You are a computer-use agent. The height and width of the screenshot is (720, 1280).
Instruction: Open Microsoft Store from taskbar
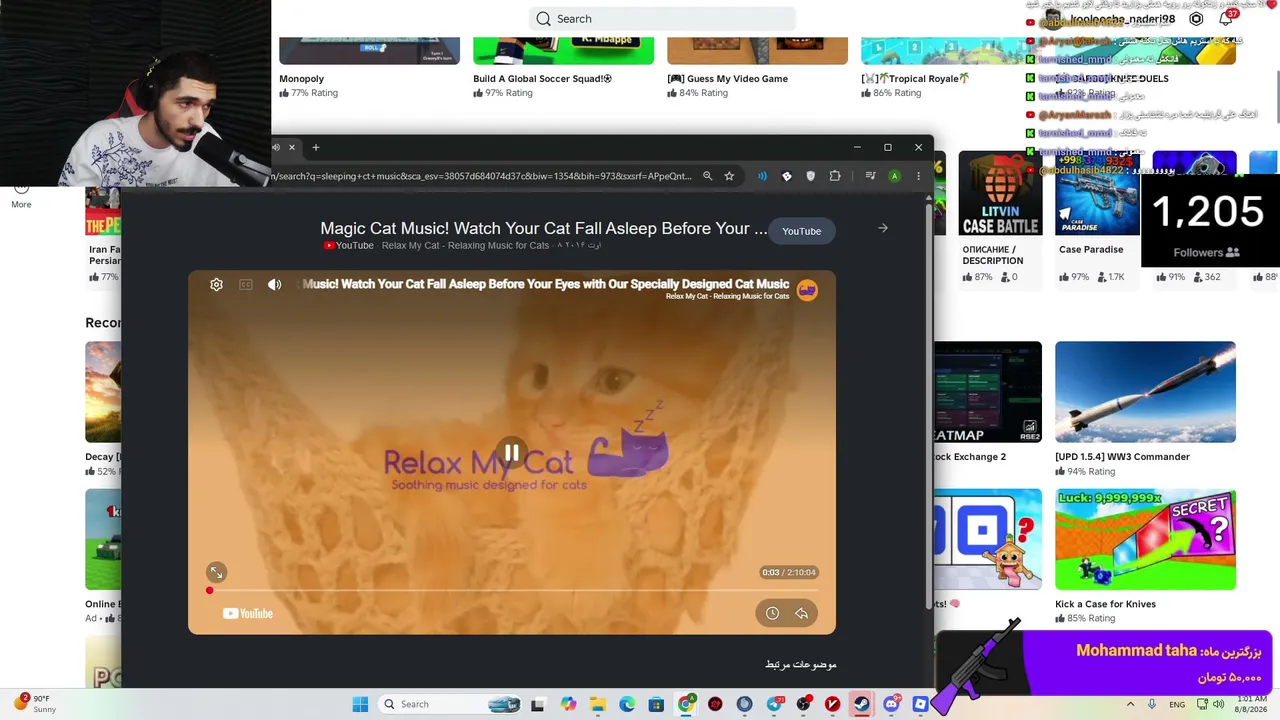pos(656,704)
